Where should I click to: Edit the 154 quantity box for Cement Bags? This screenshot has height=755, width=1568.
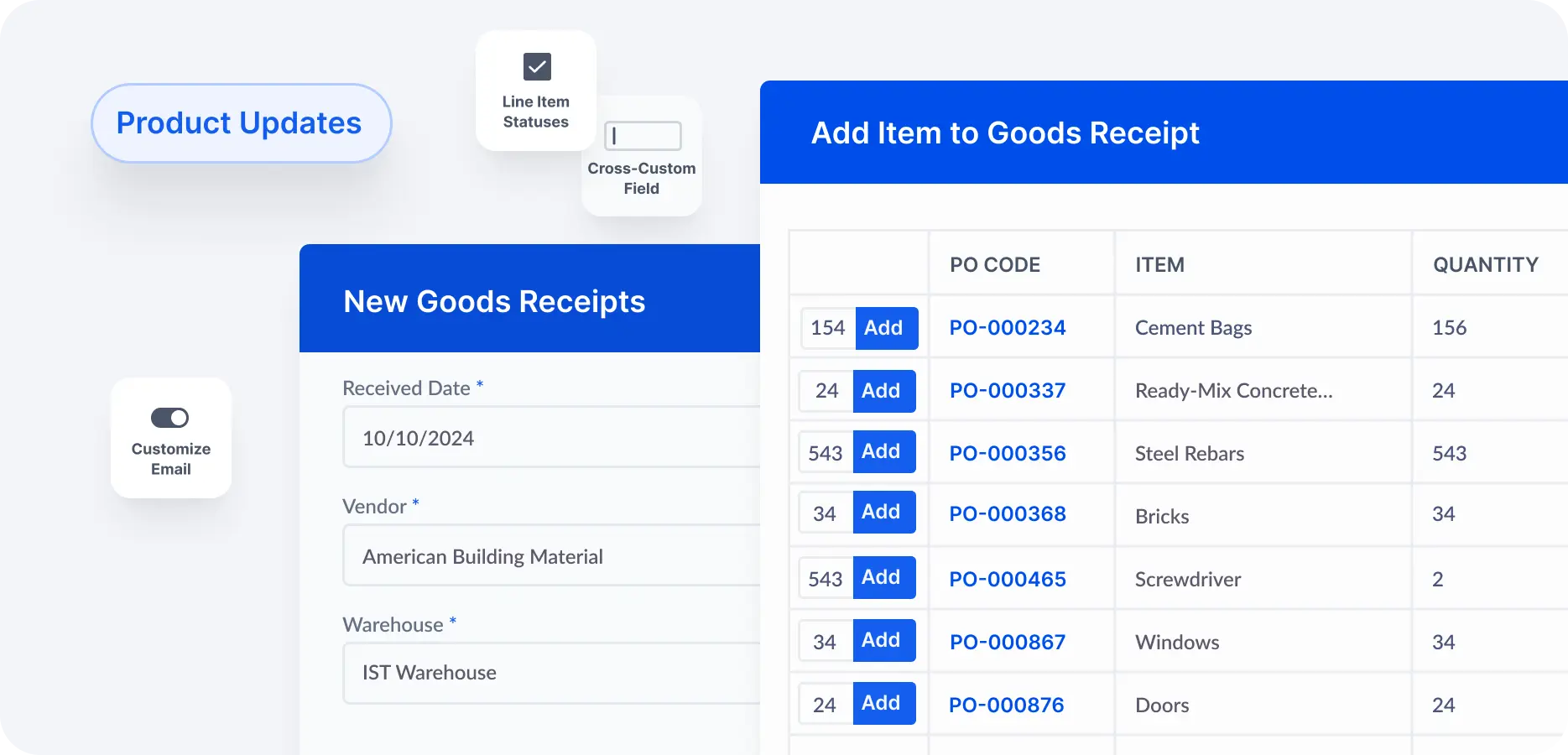click(828, 328)
